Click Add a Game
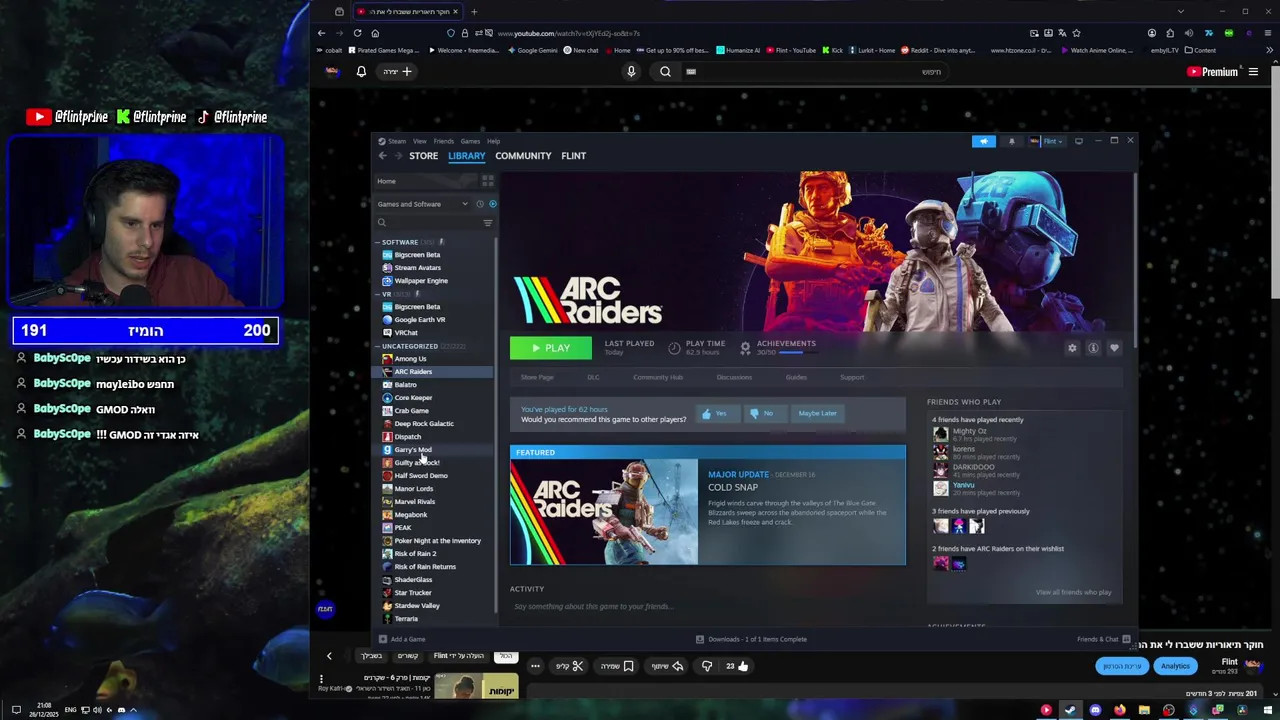The height and width of the screenshot is (720, 1280). tap(402, 639)
